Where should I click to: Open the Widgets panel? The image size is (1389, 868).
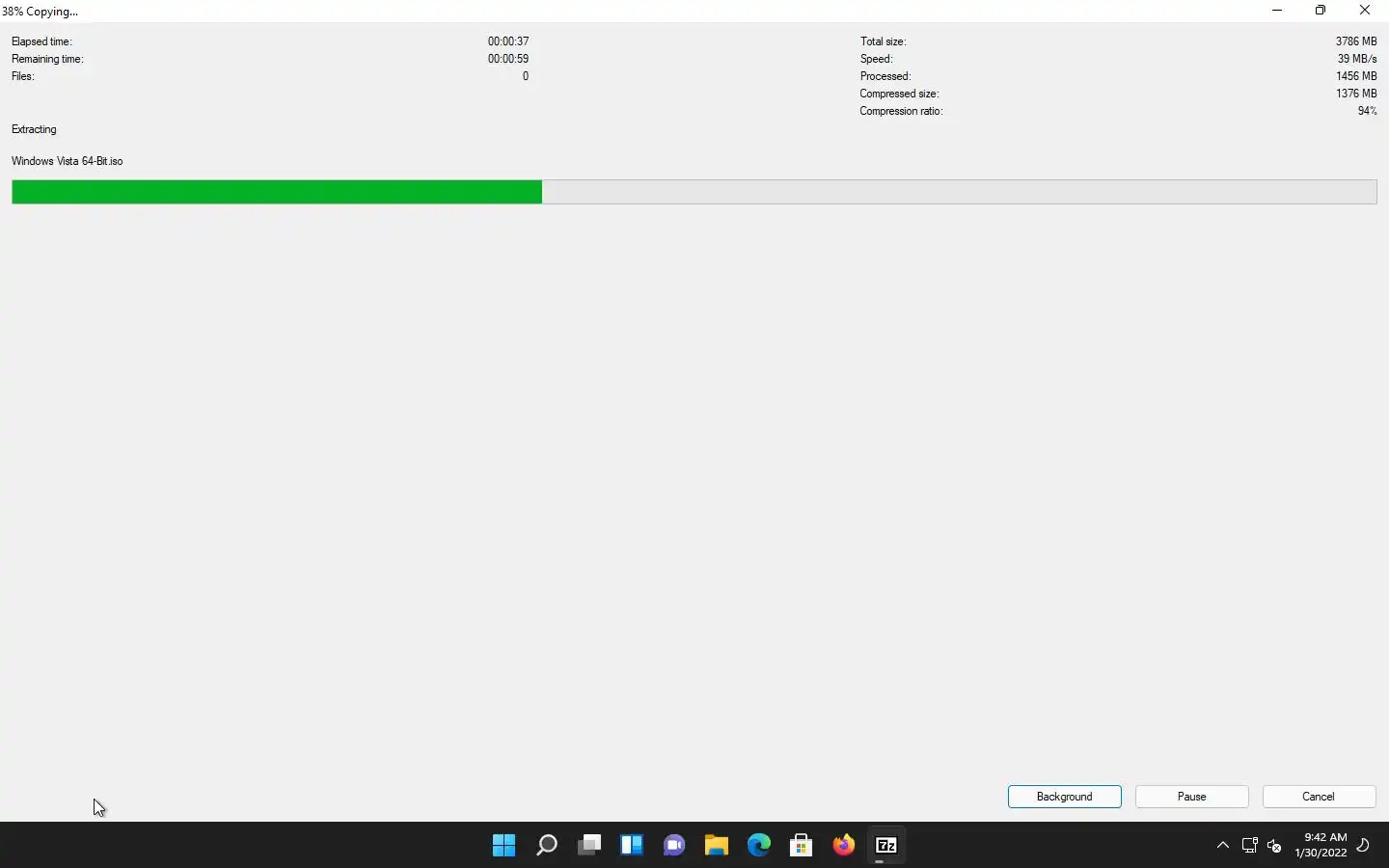632,846
